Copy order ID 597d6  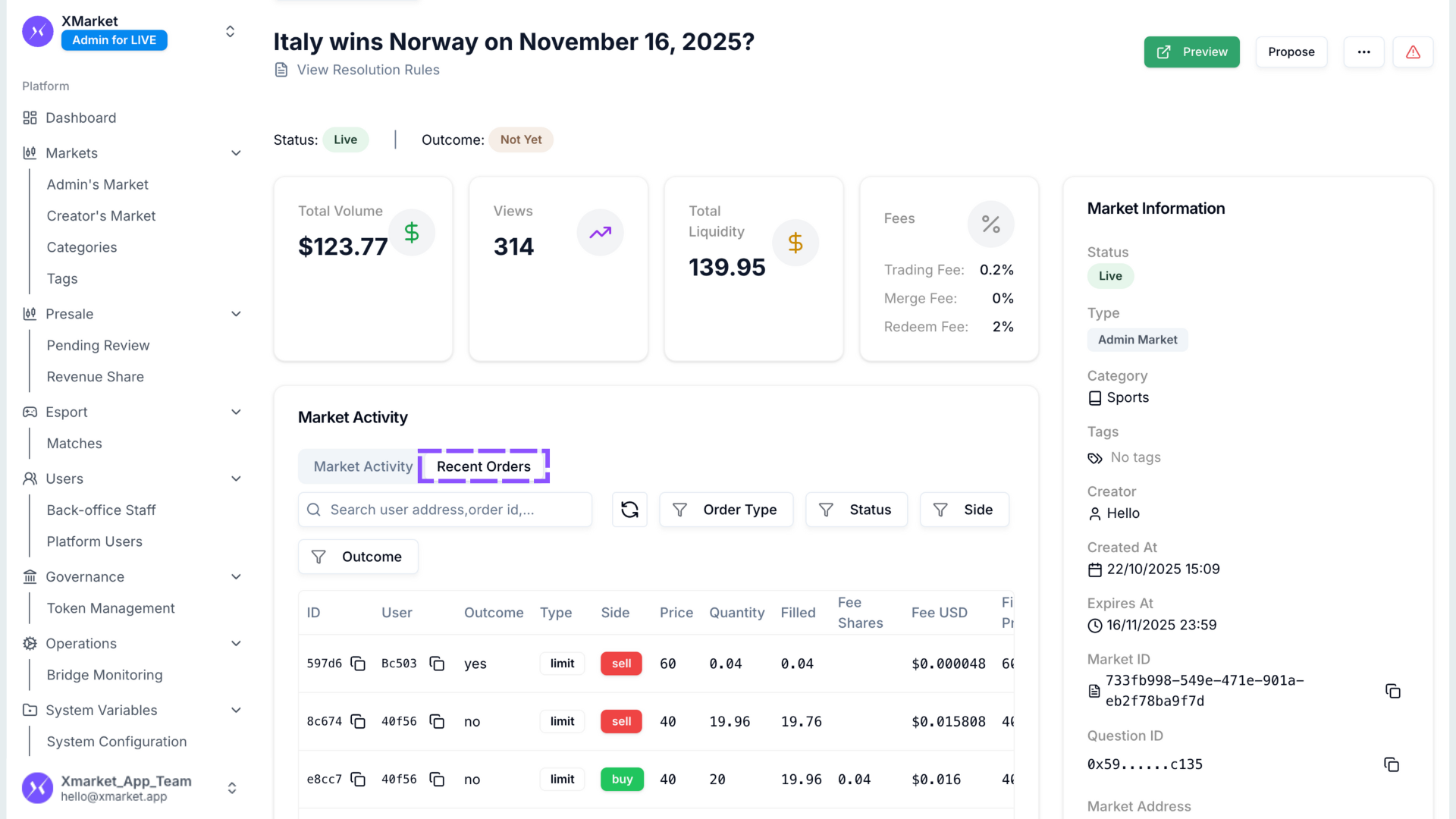click(x=358, y=664)
